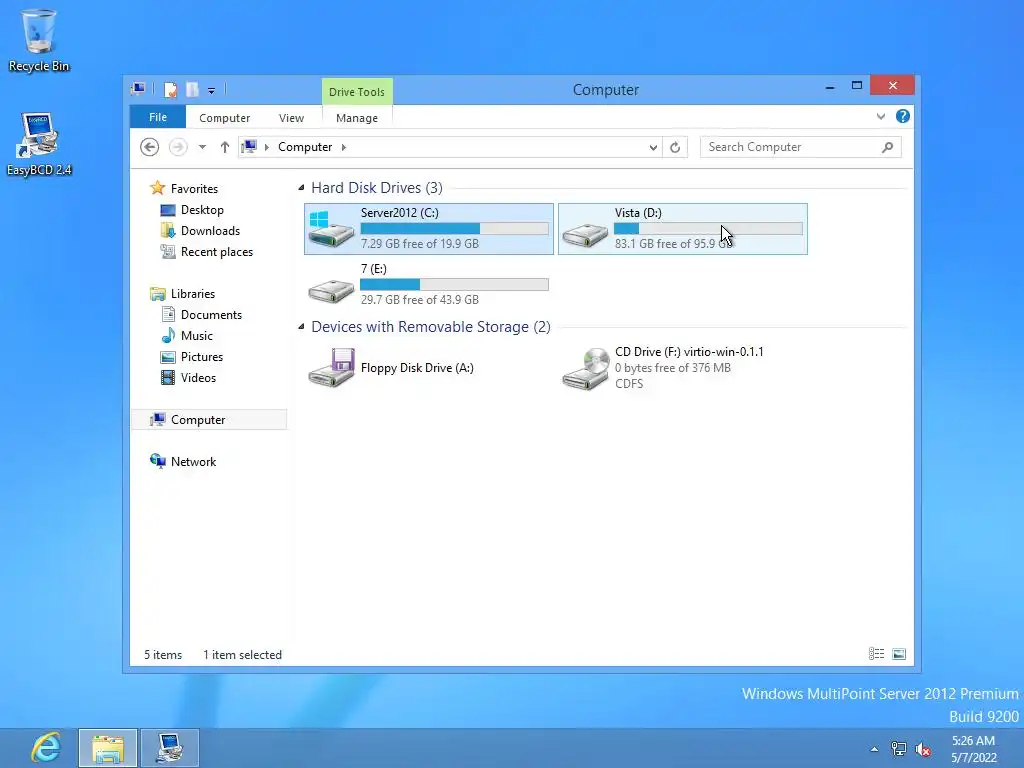This screenshot has width=1024, height=768.
Task: Open the Music library
Action: [197, 336]
